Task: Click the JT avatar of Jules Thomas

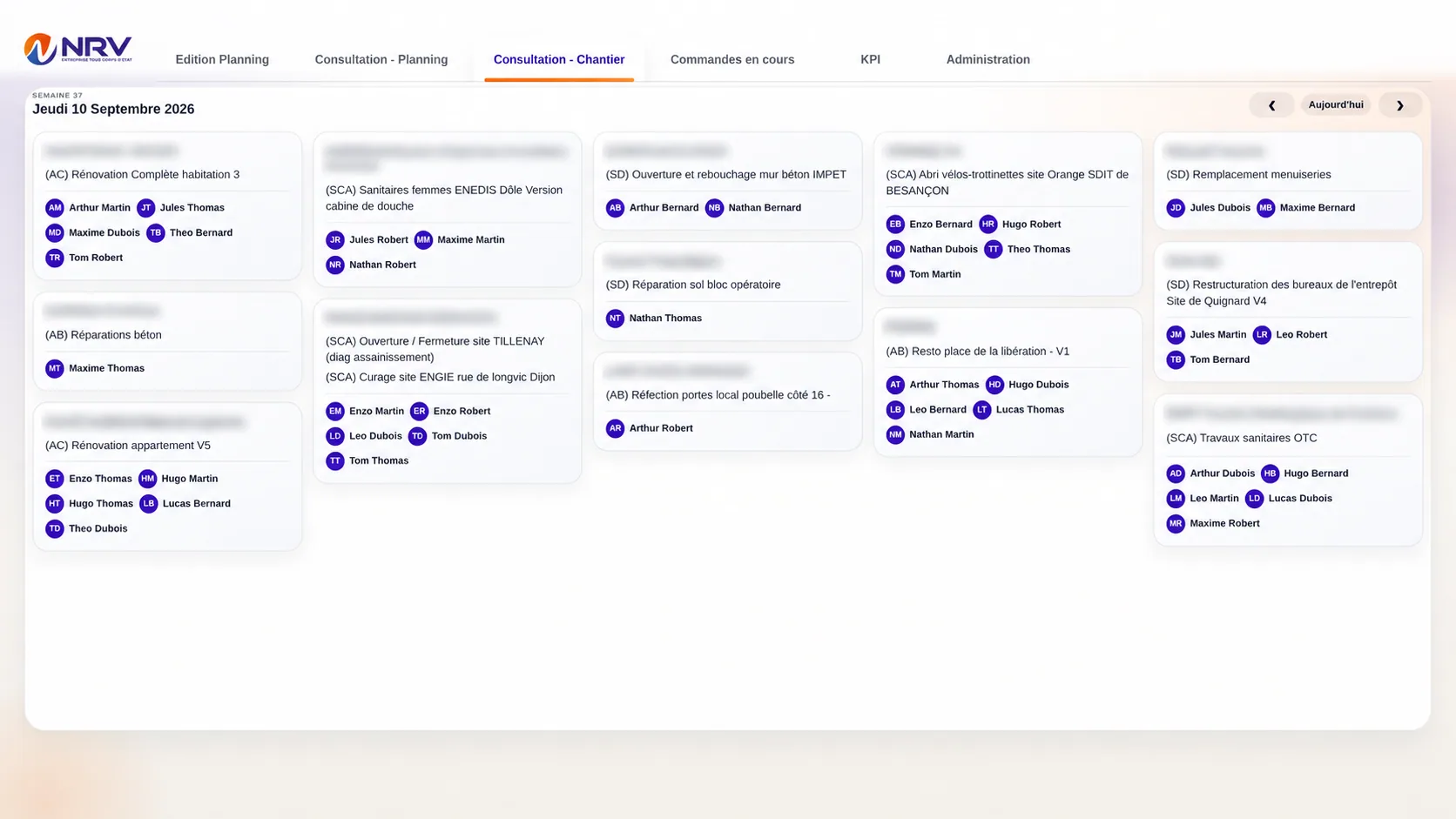Action: (x=146, y=208)
